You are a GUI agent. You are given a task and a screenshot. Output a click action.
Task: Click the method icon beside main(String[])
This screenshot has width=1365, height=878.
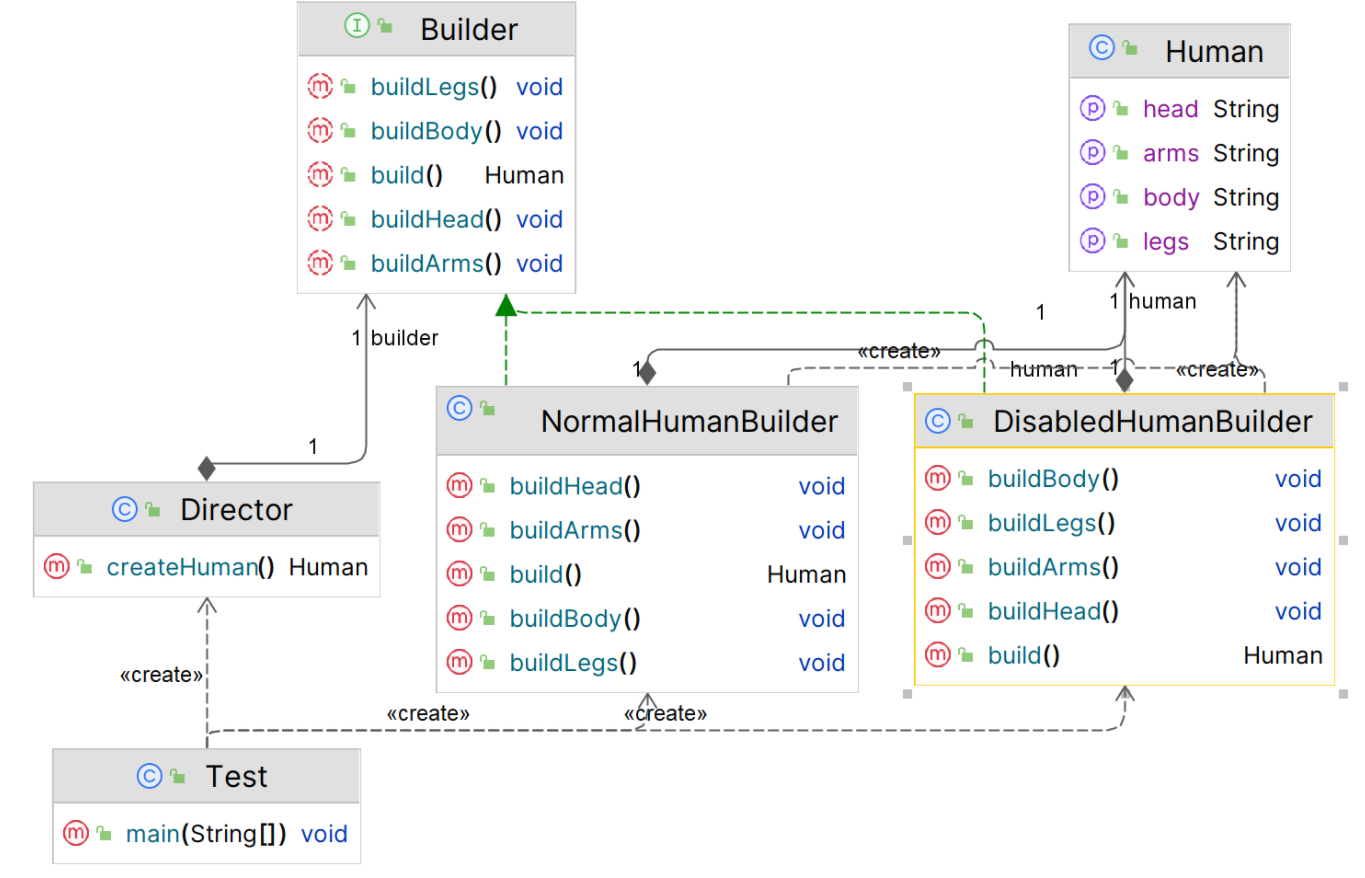click(x=76, y=833)
